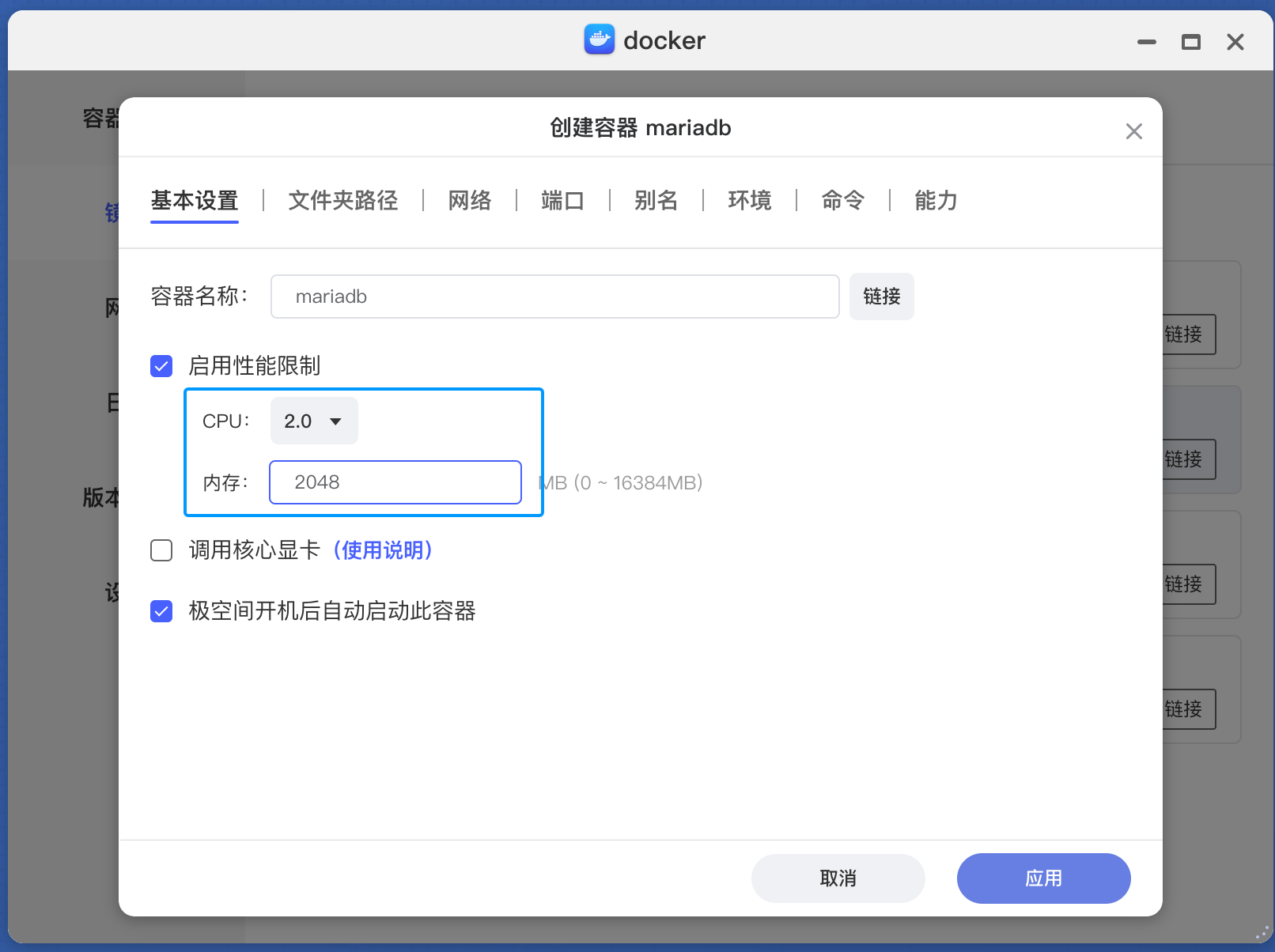Screen dimensions: 1275x952
Task: Click the 内存 2048 input field
Action: [x=395, y=482]
